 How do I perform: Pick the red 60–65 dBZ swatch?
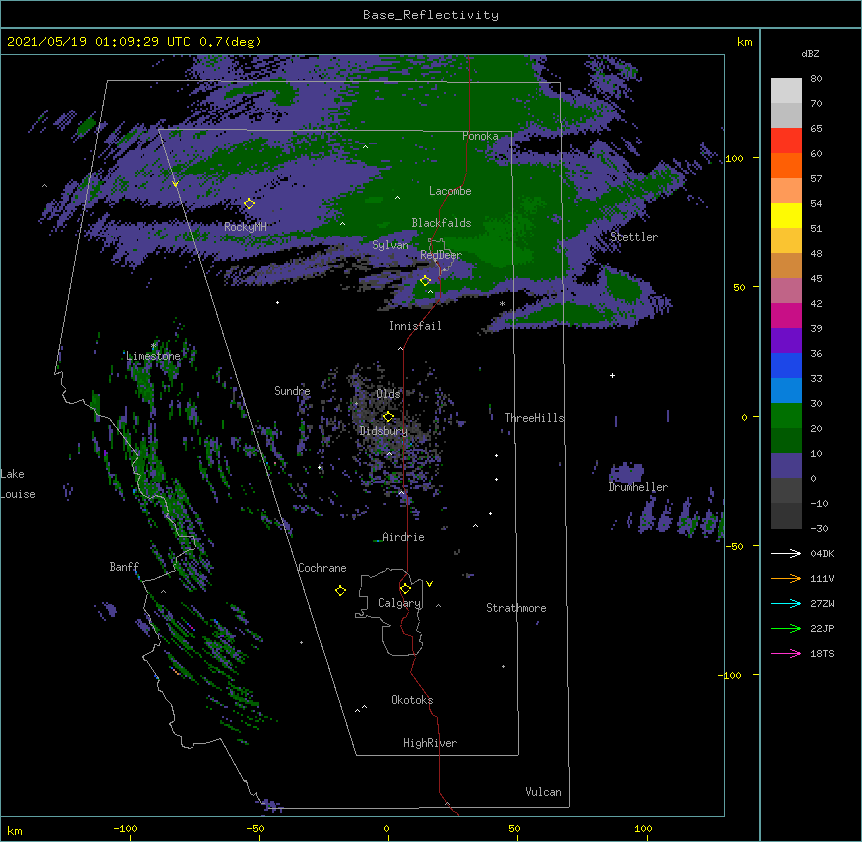786,141
